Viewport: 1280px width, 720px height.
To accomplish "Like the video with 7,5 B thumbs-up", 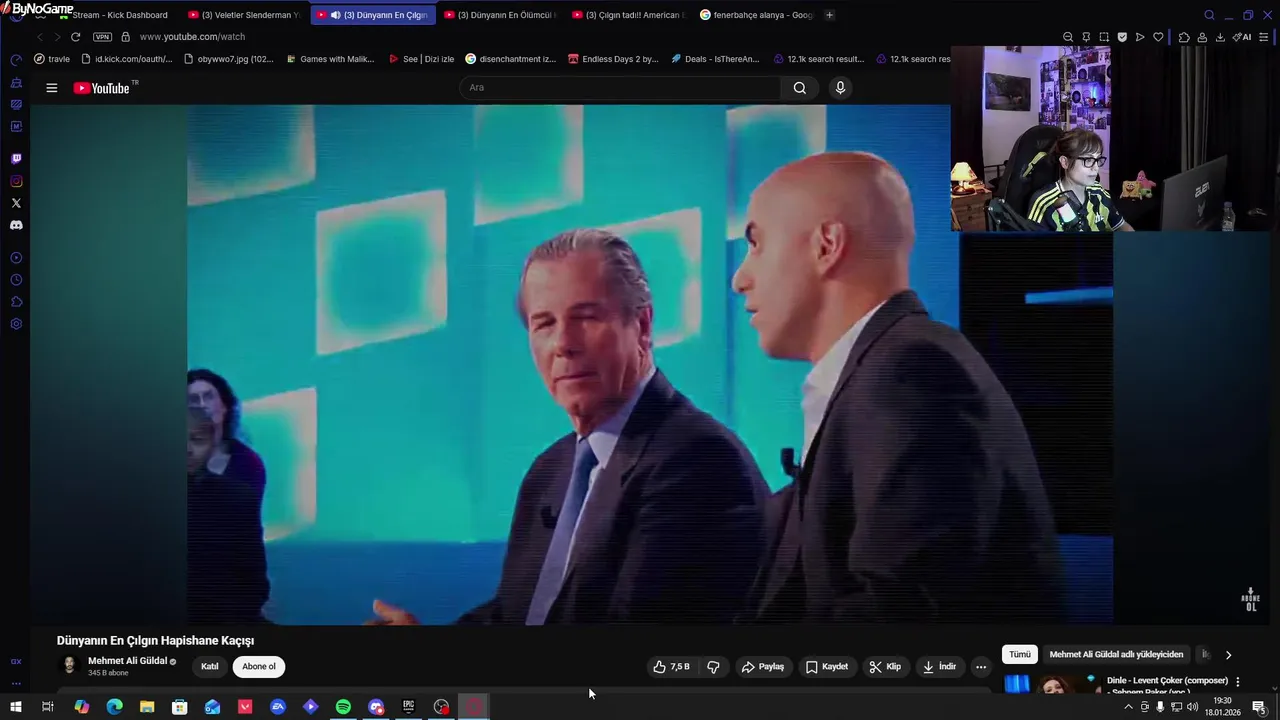I will (x=672, y=667).
